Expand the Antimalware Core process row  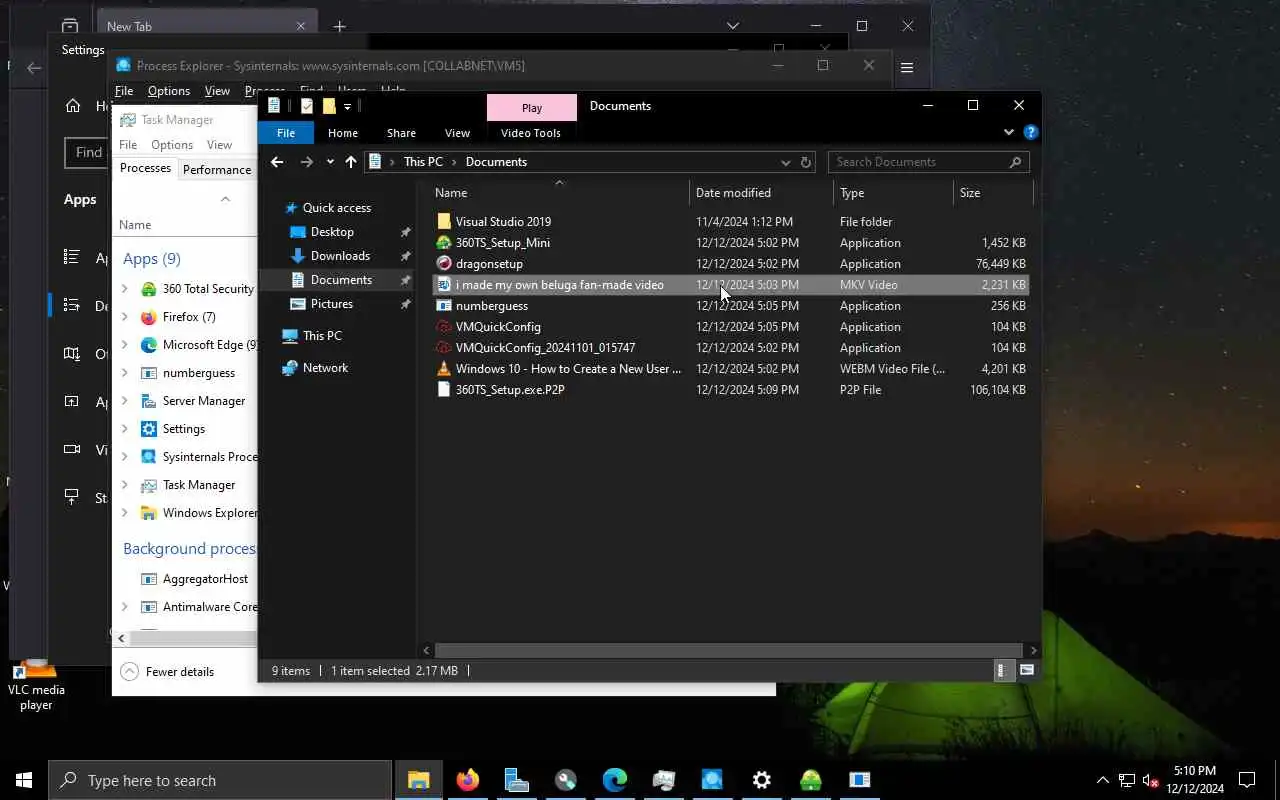(x=124, y=607)
